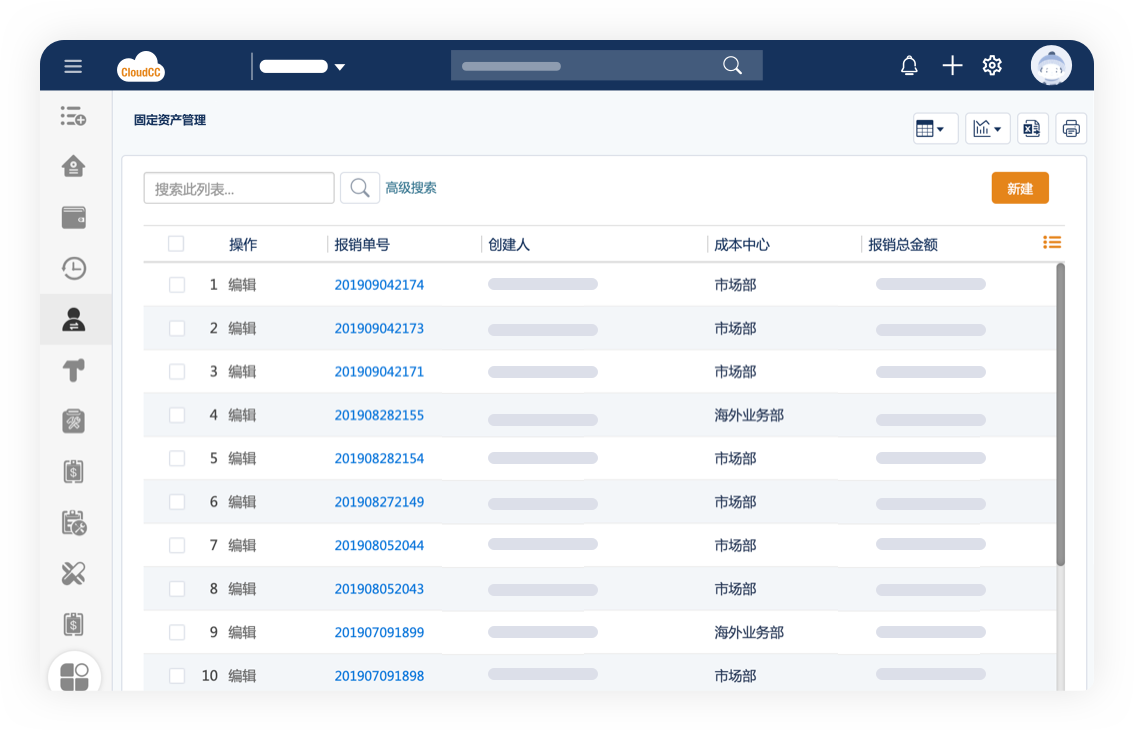Screen dimensions: 1134x730
Task: Open reimbursement record 201909042174
Action: (x=379, y=285)
